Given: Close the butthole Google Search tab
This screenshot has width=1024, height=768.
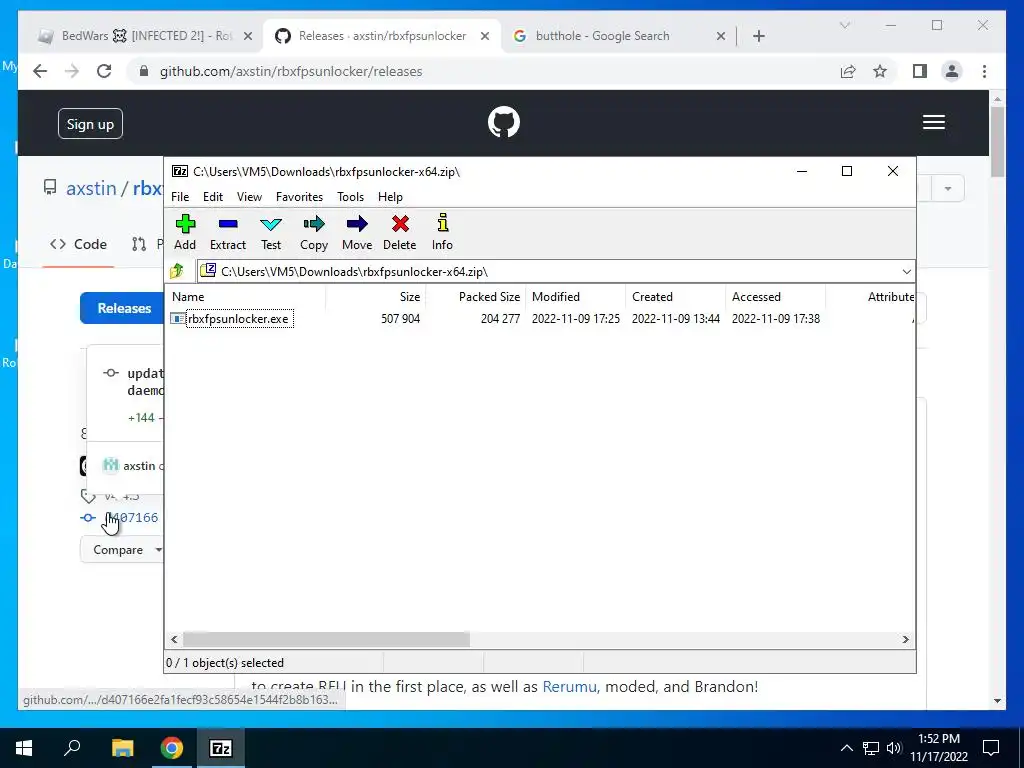Looking at the screenshot, I should tap(720, 36).
